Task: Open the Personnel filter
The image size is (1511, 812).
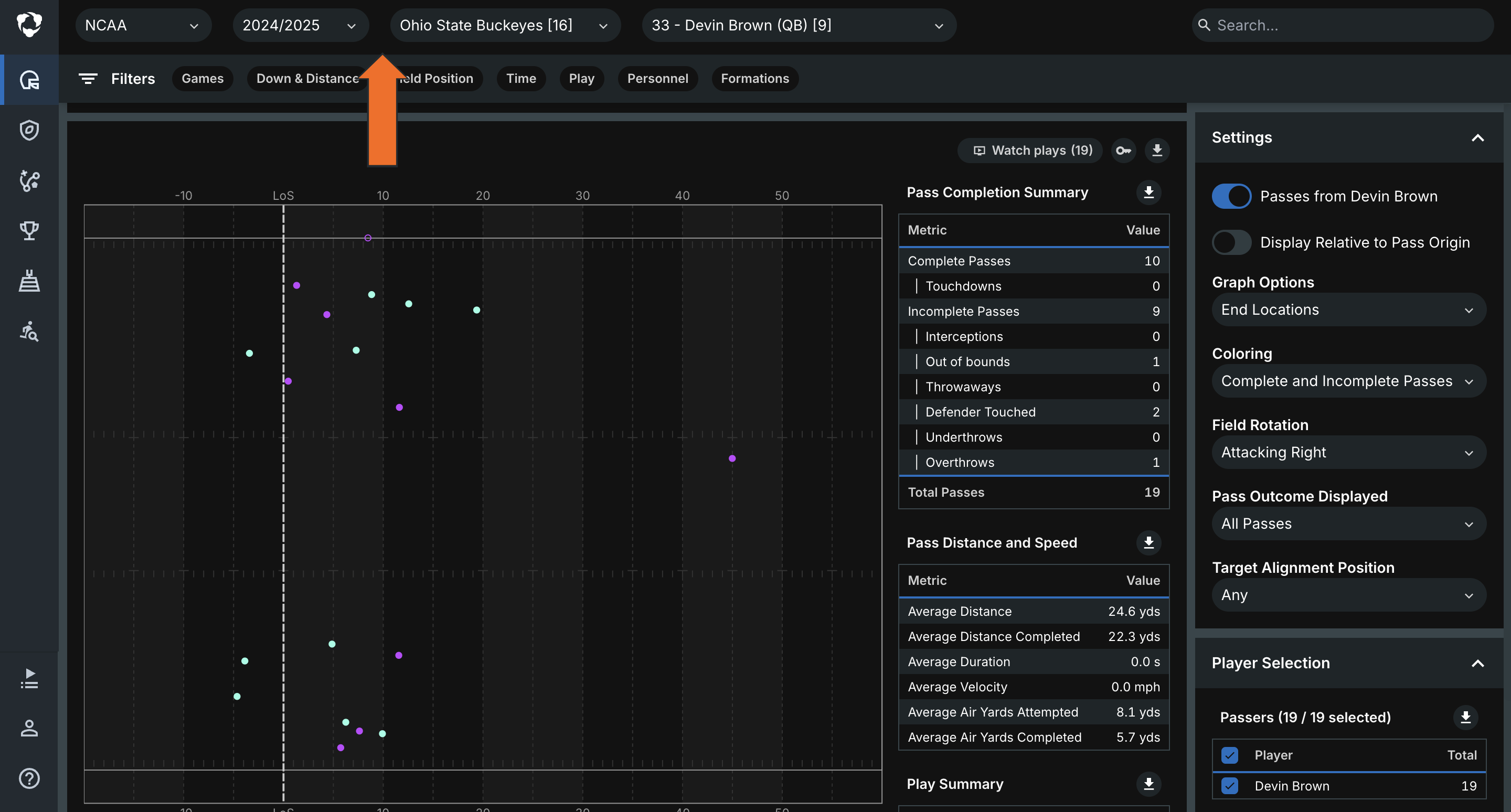Action: pos(657,79)
